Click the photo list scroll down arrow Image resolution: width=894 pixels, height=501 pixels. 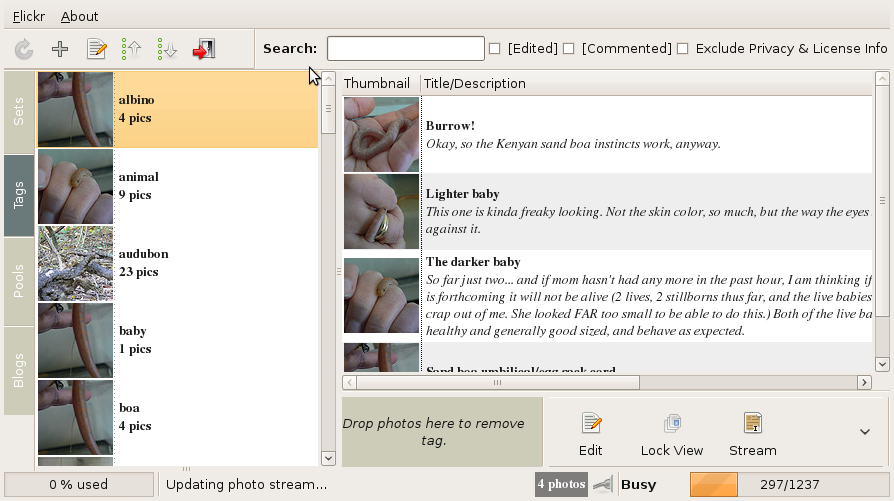(882, 364)
